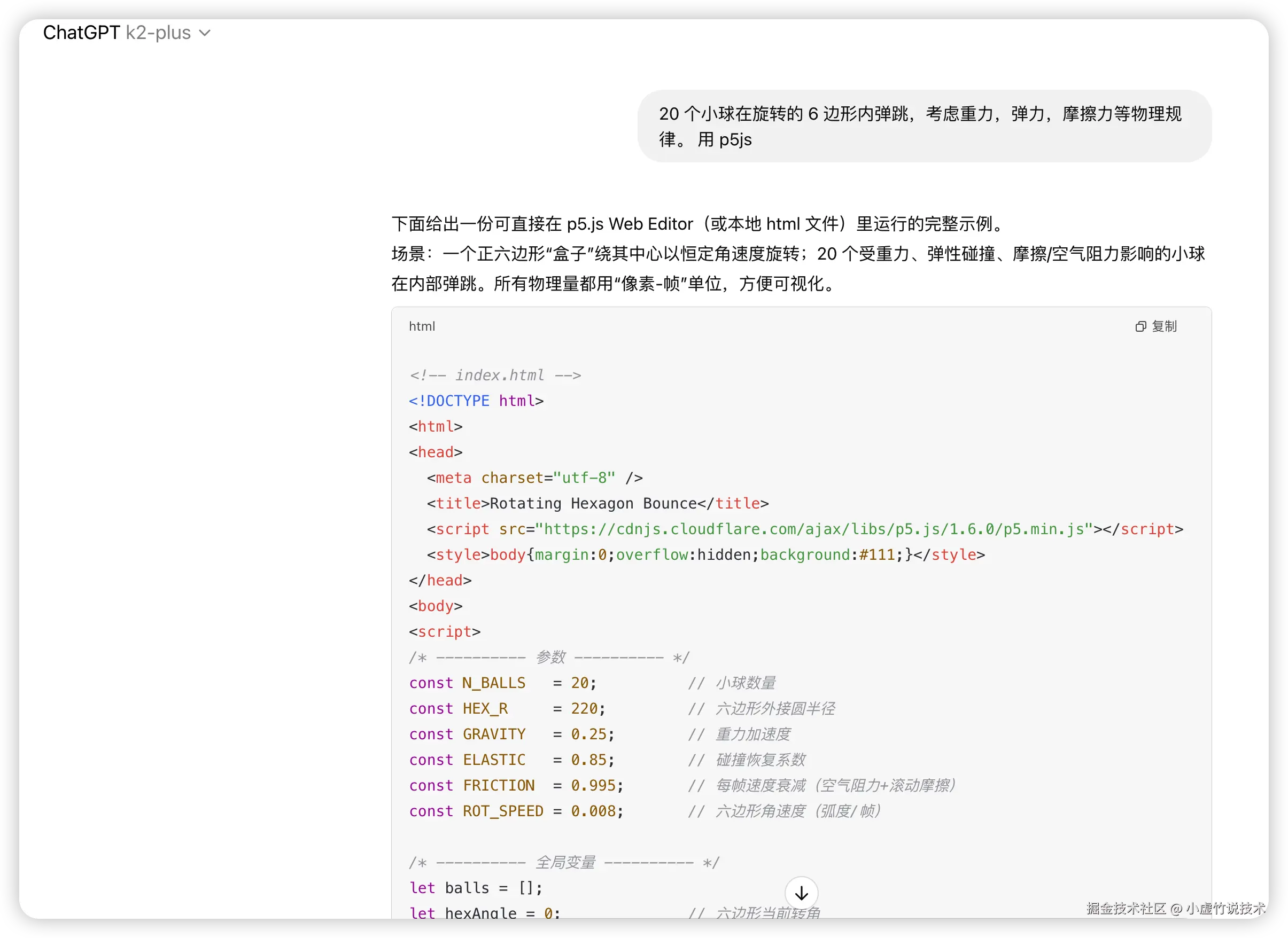Click the FRICTION value 0.995
The image size is (1288, 938).
coord(593,785)
